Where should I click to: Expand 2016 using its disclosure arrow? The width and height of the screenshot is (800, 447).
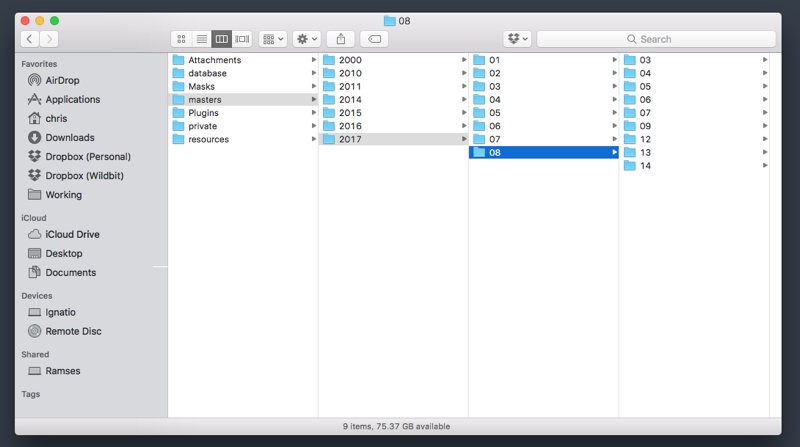pos(464,126)
